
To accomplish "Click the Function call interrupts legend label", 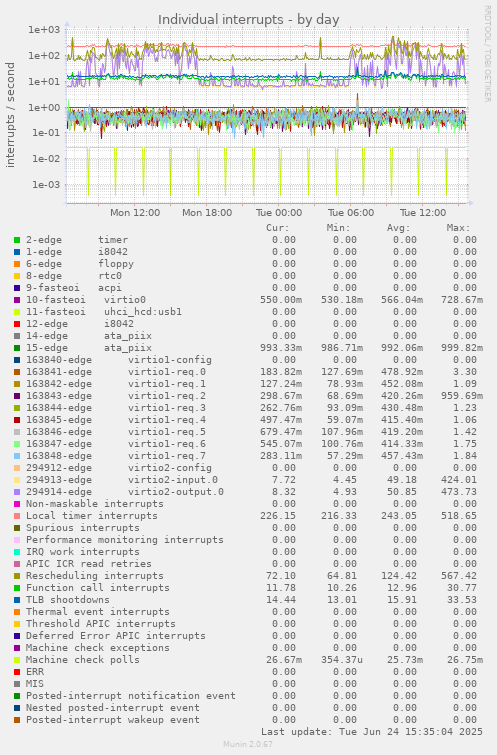I will [x=98, y=588].
